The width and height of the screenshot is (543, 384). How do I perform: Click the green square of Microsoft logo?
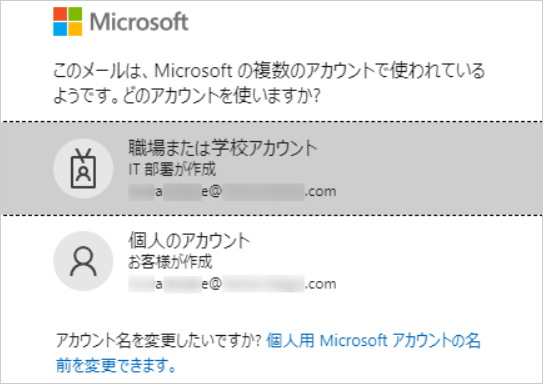75,14
